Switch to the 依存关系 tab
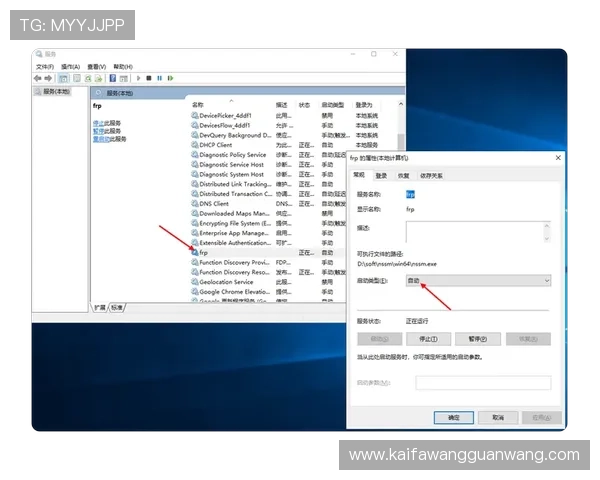Screen dimensions: 600x480 pos(431,175)
